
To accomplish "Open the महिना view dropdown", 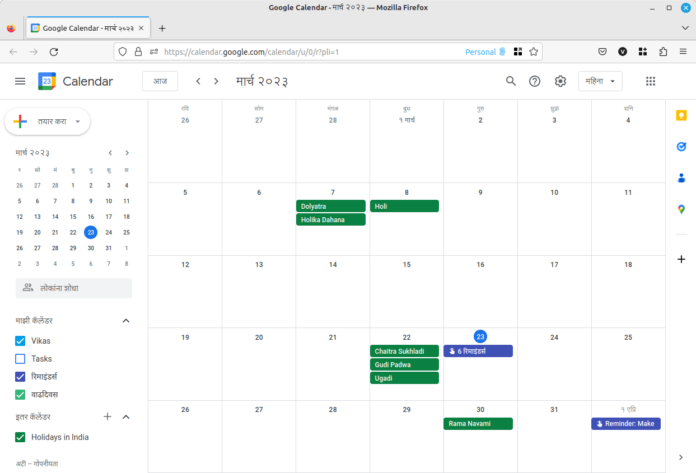I will [600, 81].
